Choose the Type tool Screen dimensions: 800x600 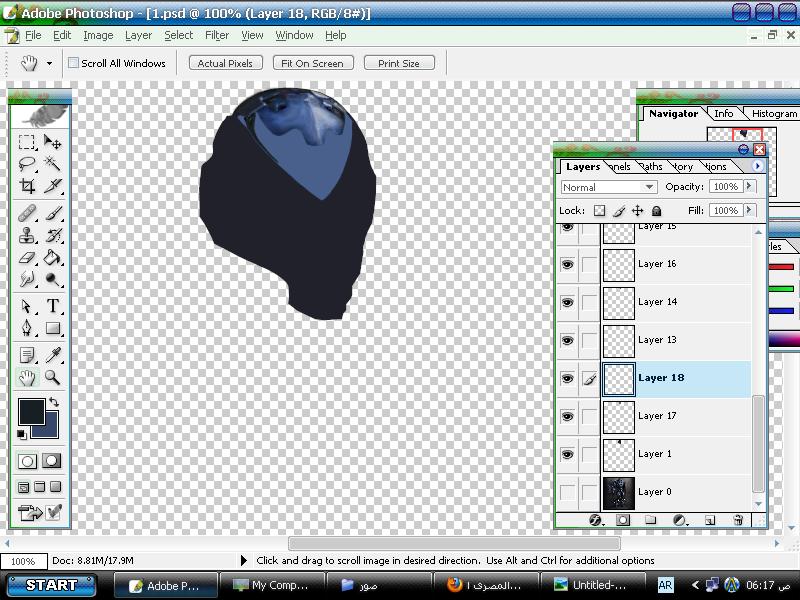53,307
